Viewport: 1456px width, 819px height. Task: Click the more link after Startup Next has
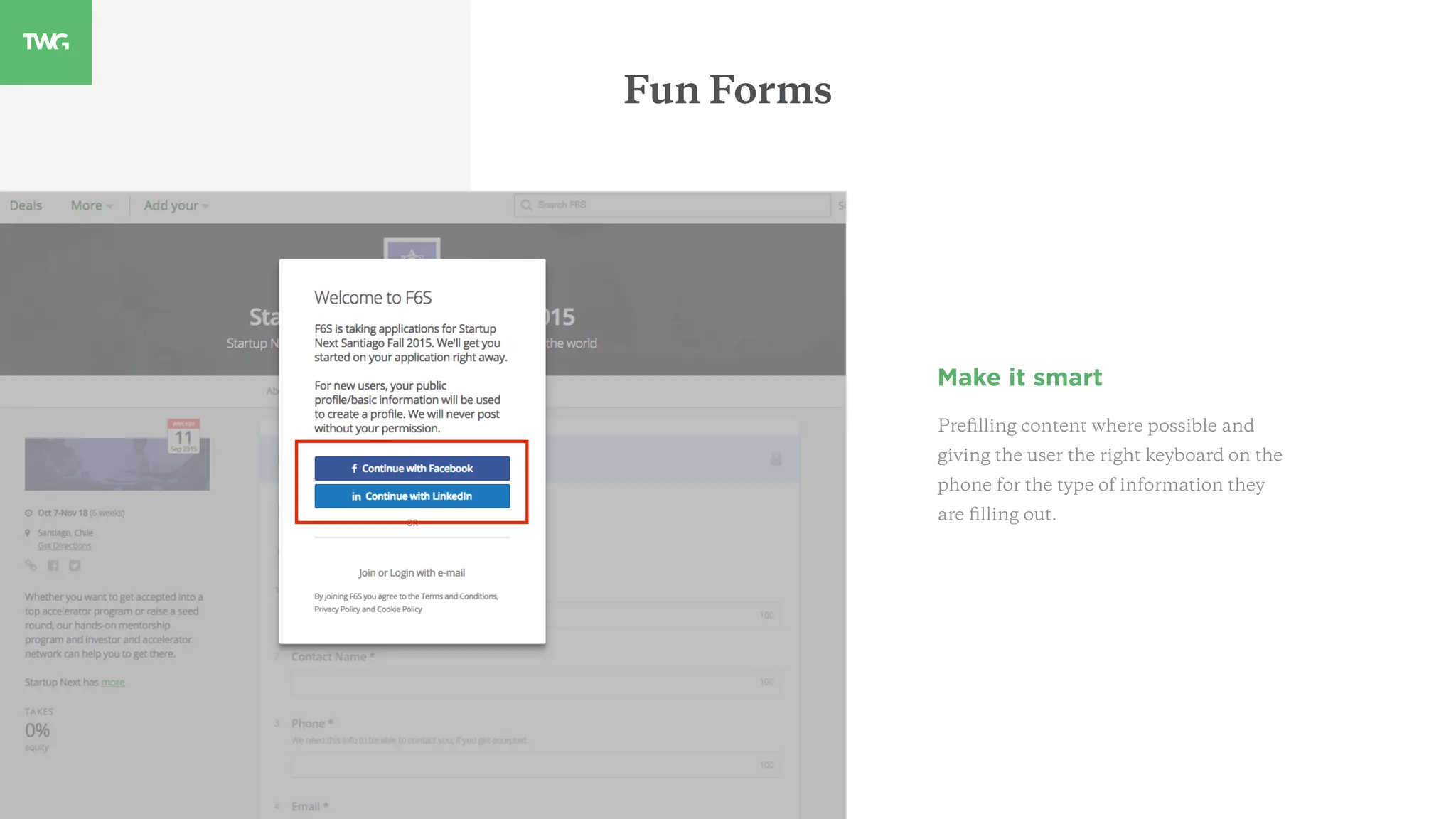[113, 682]
